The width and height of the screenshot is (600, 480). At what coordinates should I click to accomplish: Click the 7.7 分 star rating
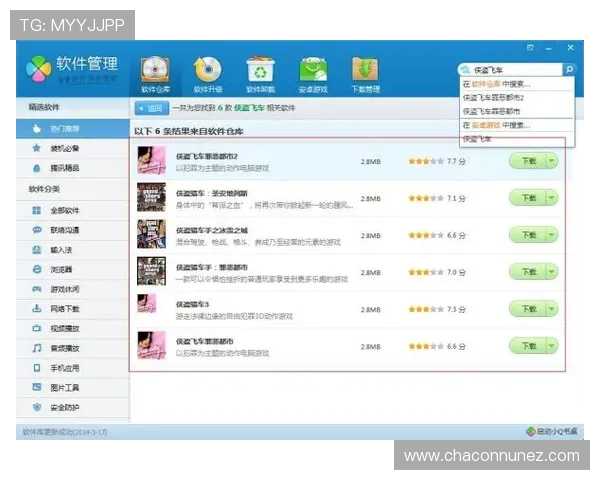tap(437, 161)
